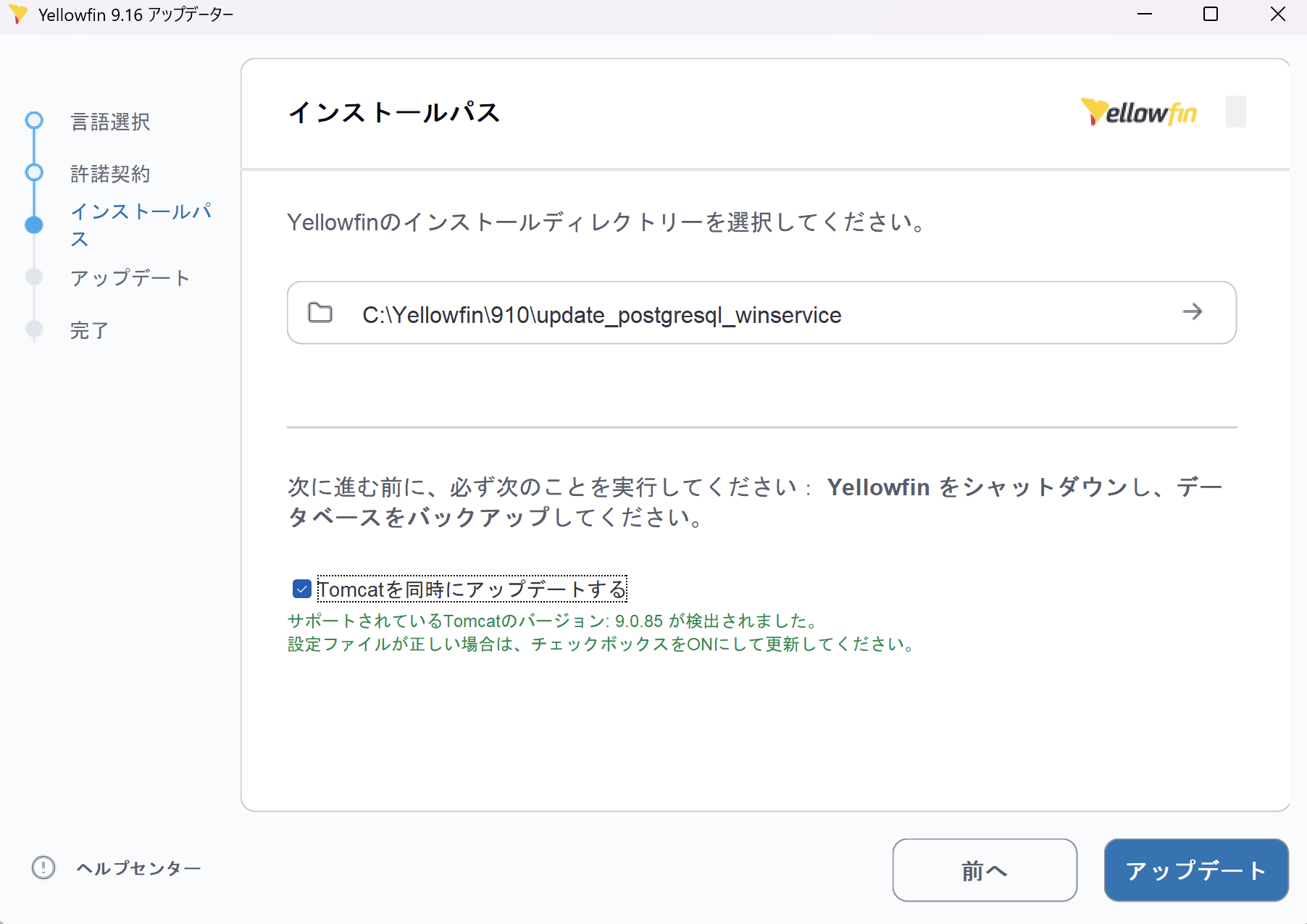Click the arrow icon beside install path
Screen dimensions: 1307x924
[x=1192, y=312]
